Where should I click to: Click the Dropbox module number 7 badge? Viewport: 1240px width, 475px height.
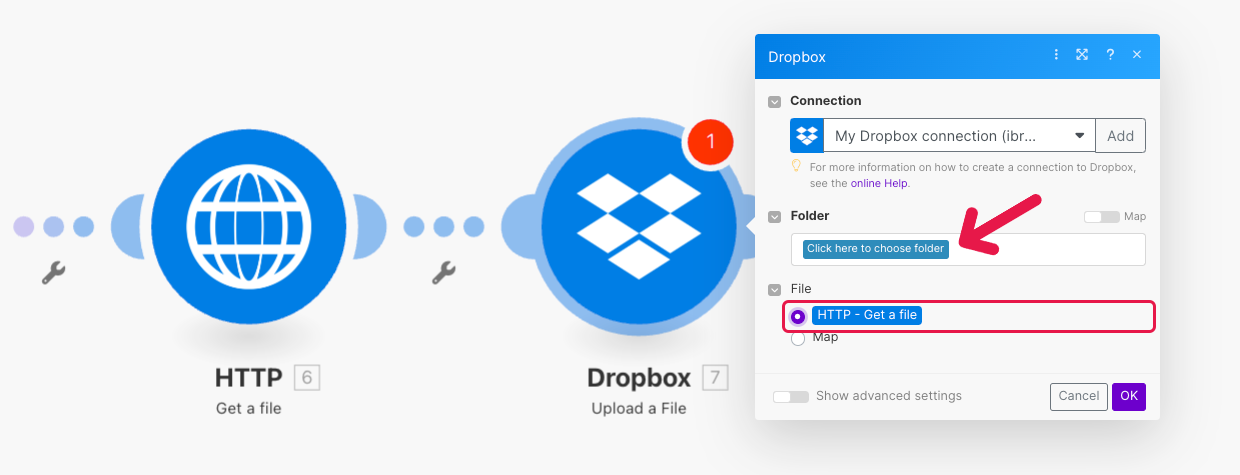tap(715, 378)
